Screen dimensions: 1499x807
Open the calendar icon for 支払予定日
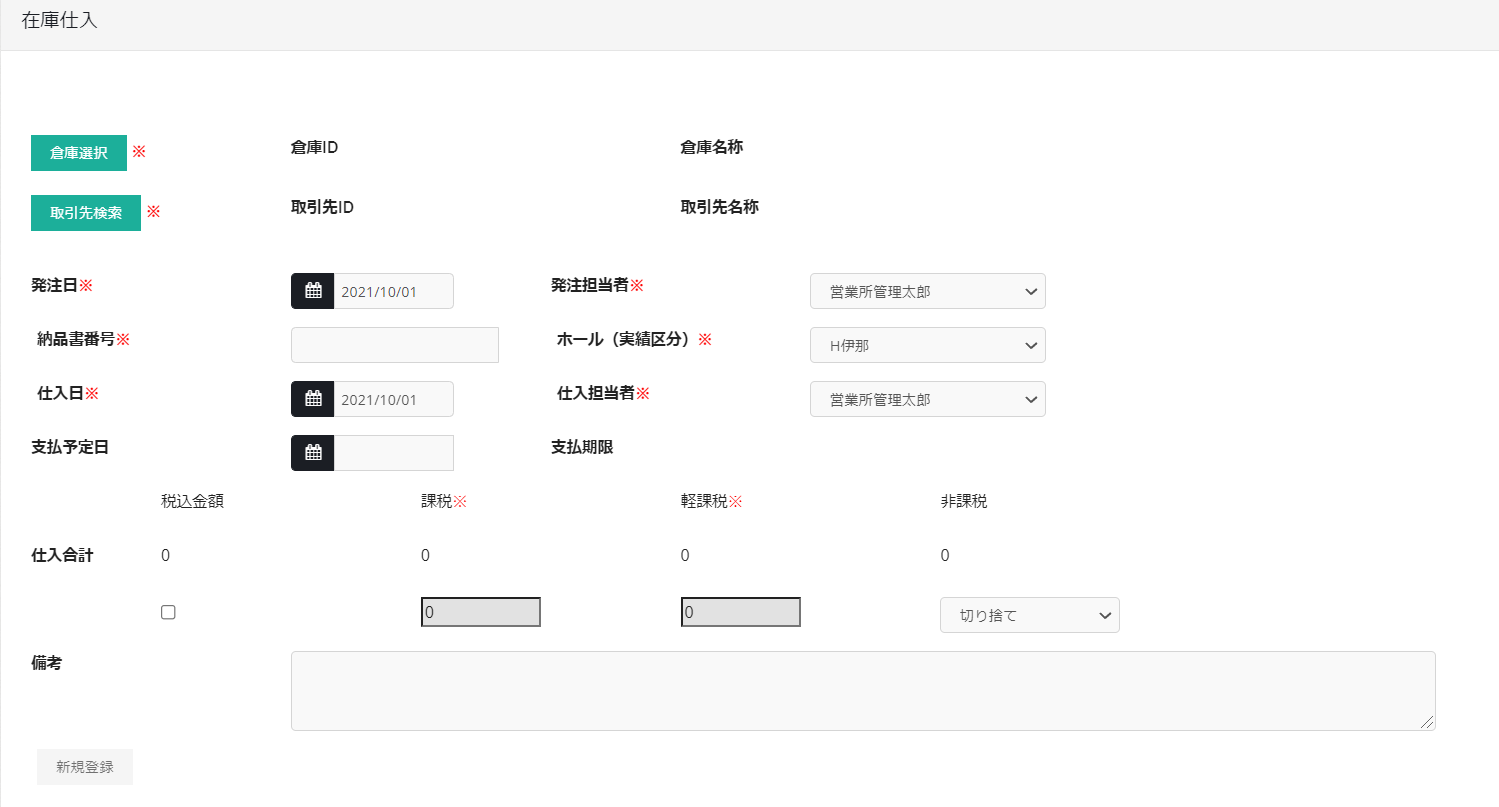pos(313,453)
